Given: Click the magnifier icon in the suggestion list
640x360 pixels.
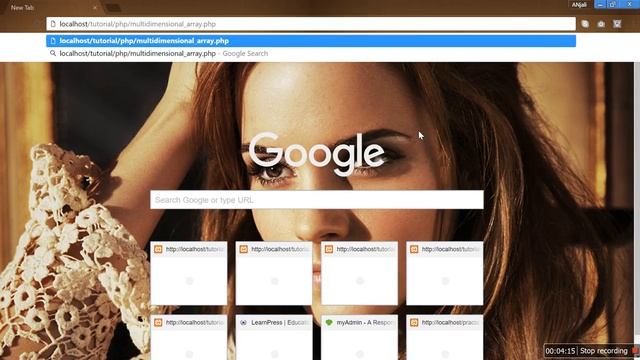Looking at the screenshot, I should pyautogui.click(x=53, y=53).
